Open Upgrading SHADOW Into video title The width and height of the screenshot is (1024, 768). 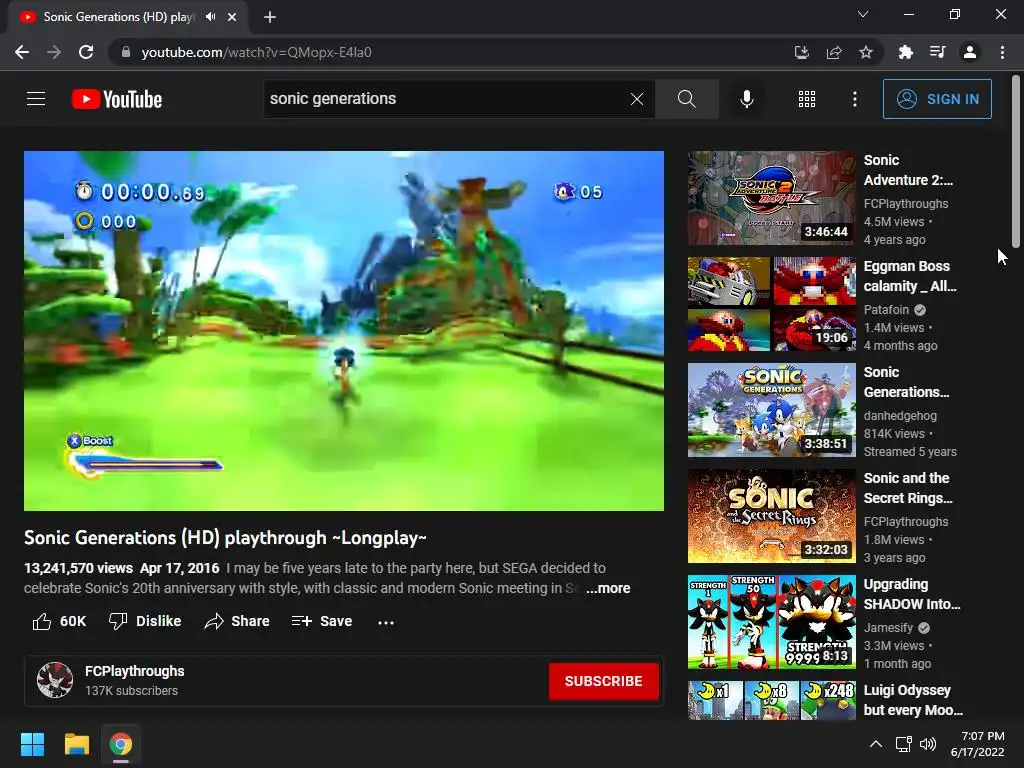pyautogui.click(x=912, y=594)
